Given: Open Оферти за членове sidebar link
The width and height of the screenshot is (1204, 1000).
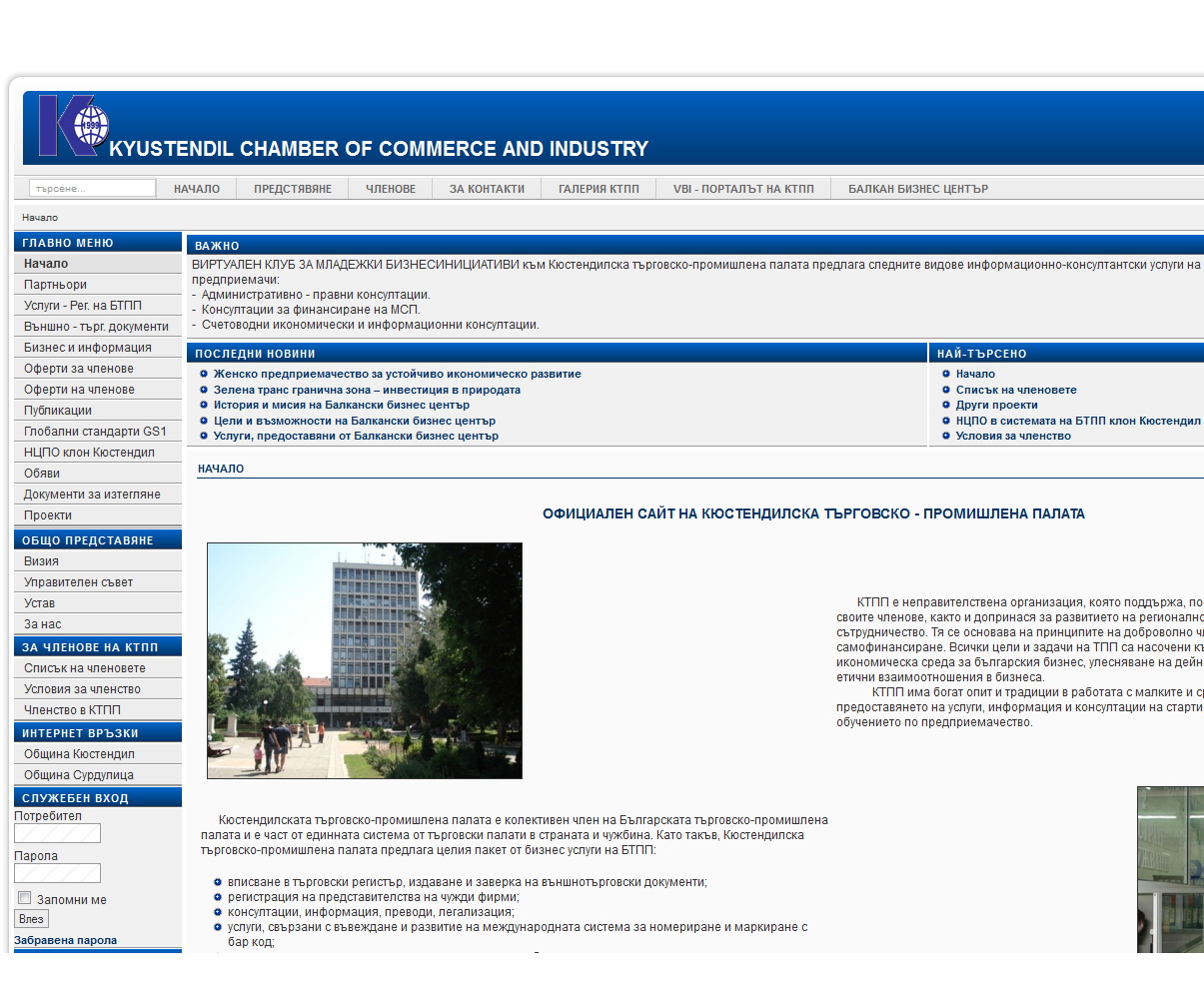Looking at the screenshot, I should point(98,369).
